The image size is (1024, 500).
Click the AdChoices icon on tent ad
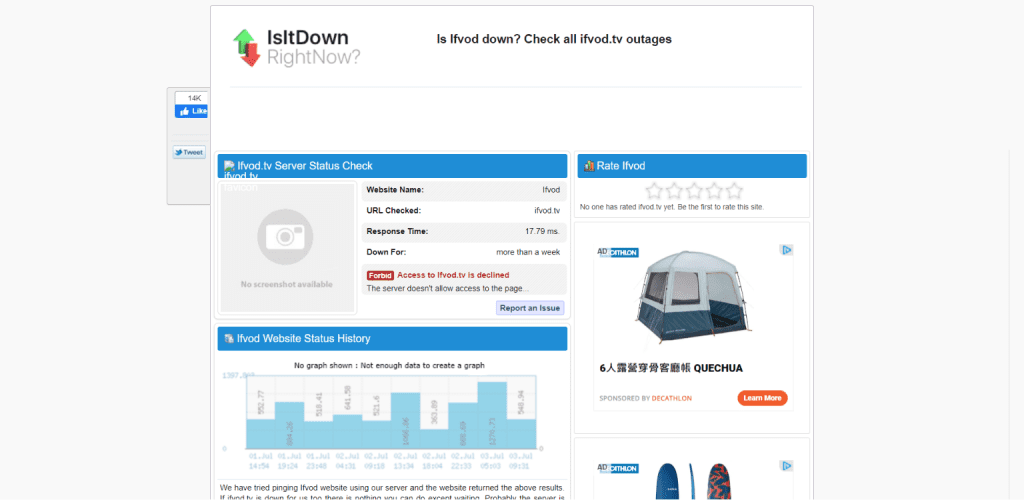click(786, 250)
